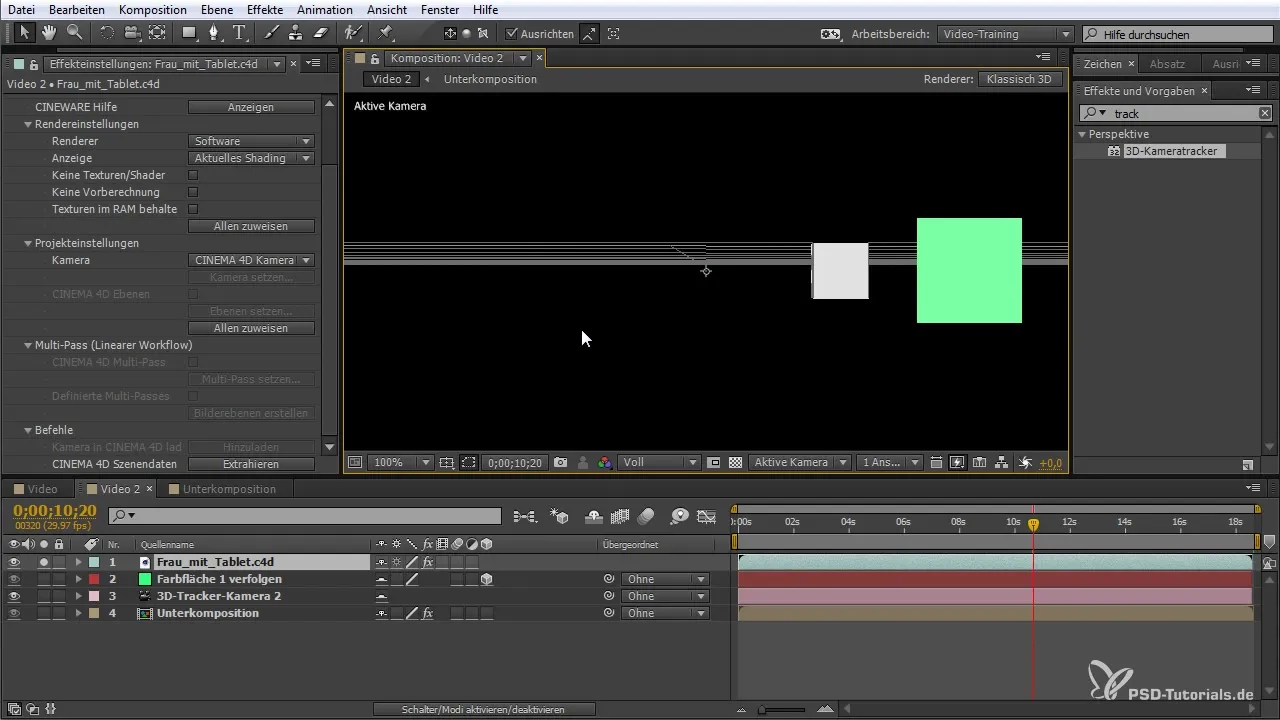The height and width of the screenshot is (720, 1280).
Task: Select the Zoom magnifier tool
Action: click(x=74, y=33)
